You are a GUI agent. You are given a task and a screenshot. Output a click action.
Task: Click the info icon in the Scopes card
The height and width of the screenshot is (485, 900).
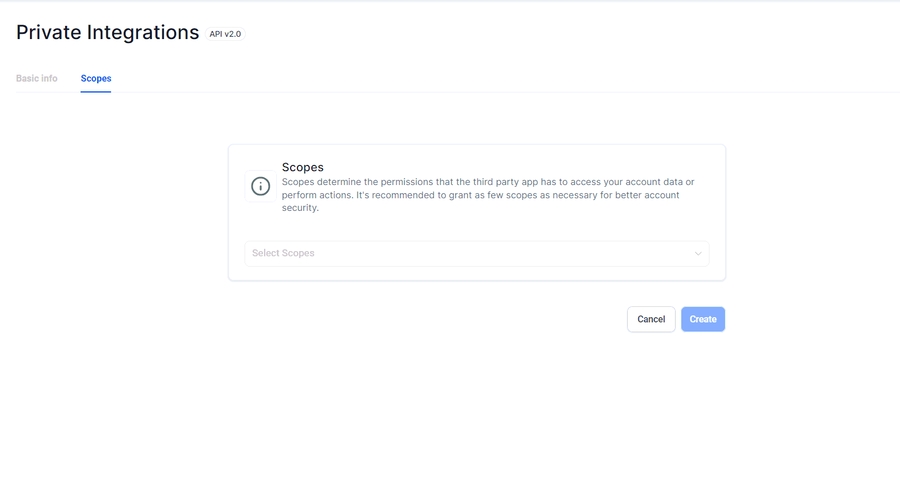tap(260, 186)
